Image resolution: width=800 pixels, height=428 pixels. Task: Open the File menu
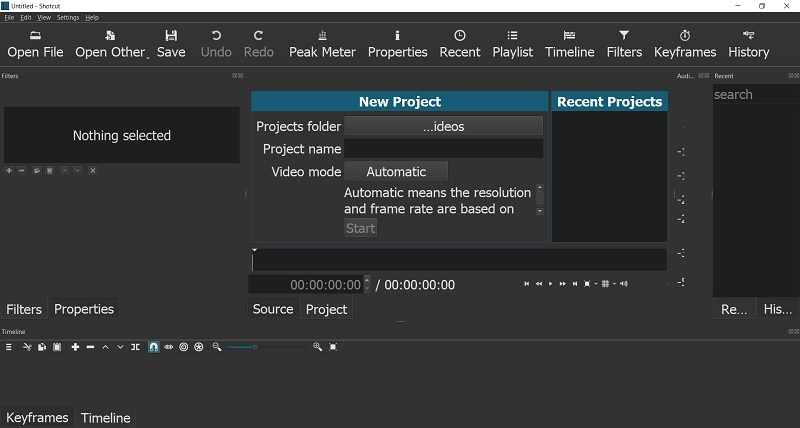coord(9,17)
